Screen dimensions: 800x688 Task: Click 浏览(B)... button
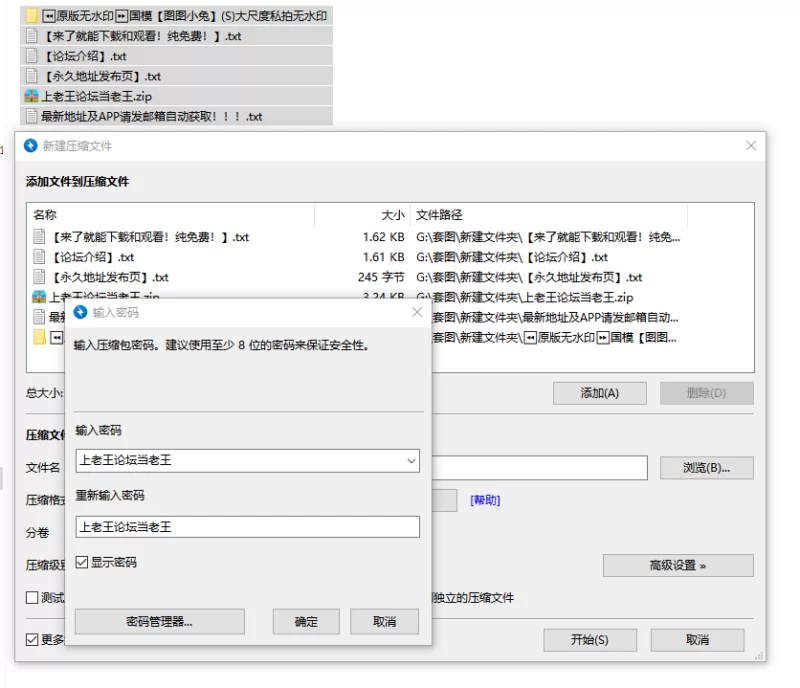[x=706, y=468]
